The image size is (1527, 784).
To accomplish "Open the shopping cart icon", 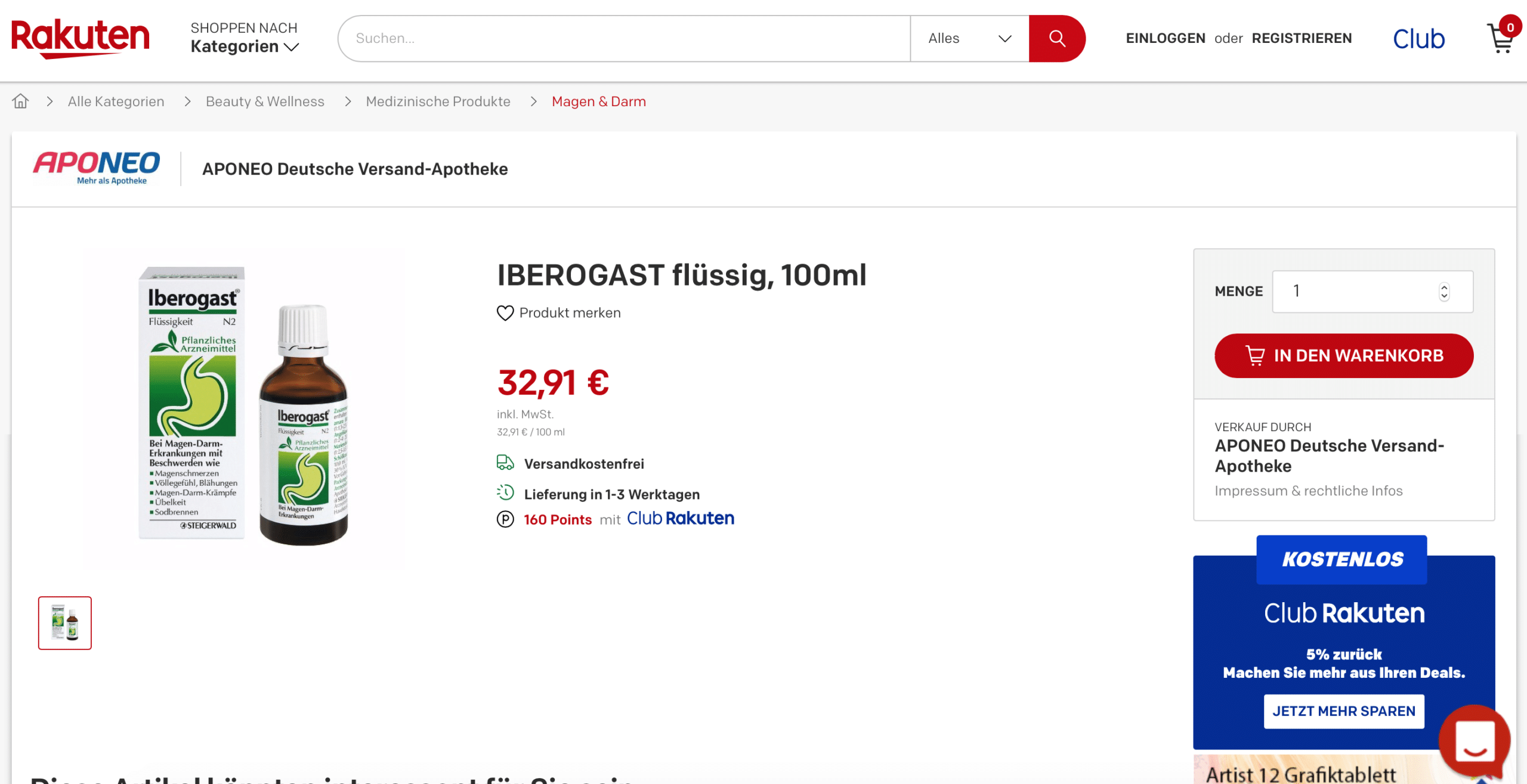I will coord(1502,38).
